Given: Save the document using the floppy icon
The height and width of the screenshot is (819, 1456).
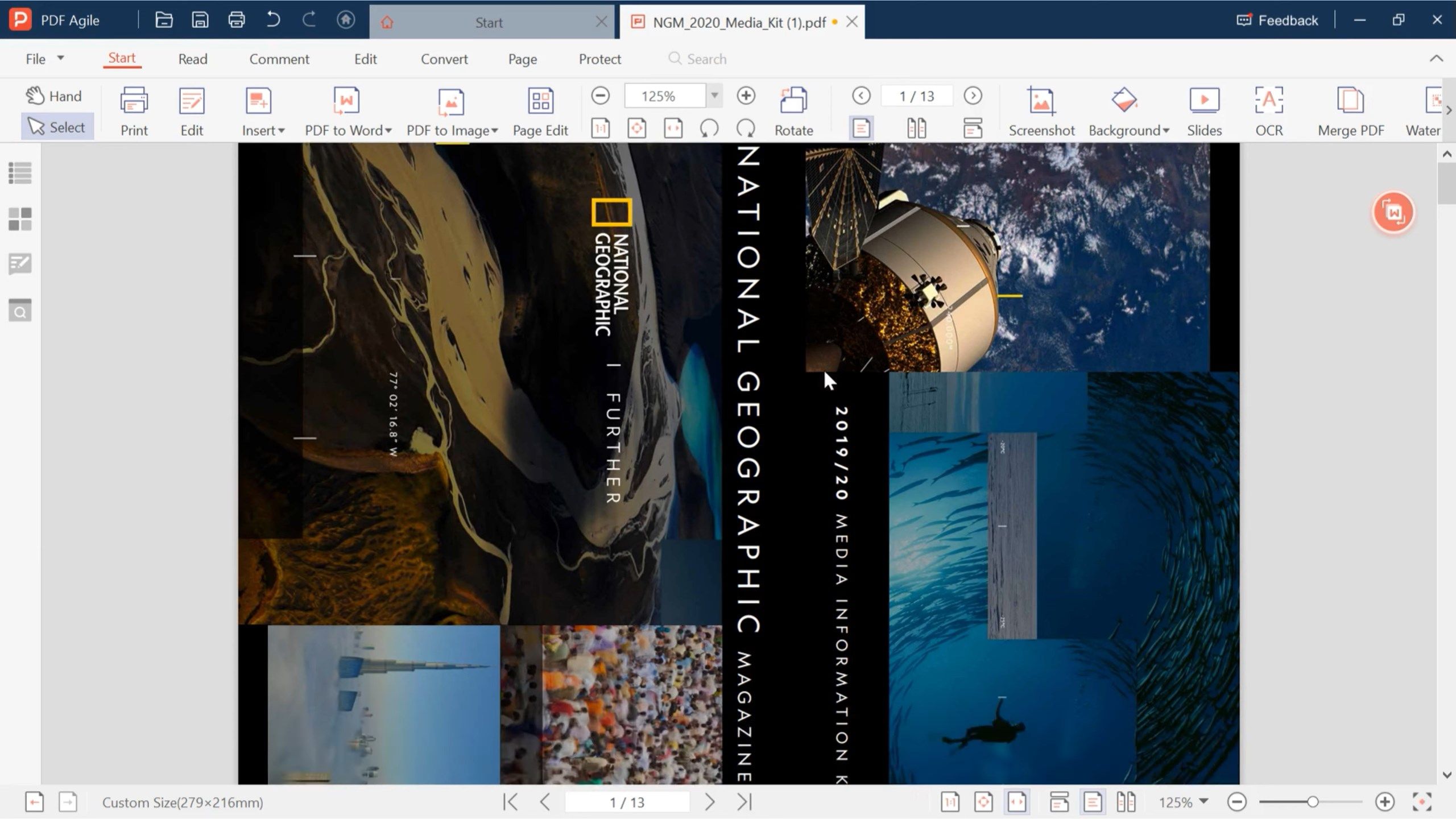Looking at the screenshot, I should click(x=200, y=20).
